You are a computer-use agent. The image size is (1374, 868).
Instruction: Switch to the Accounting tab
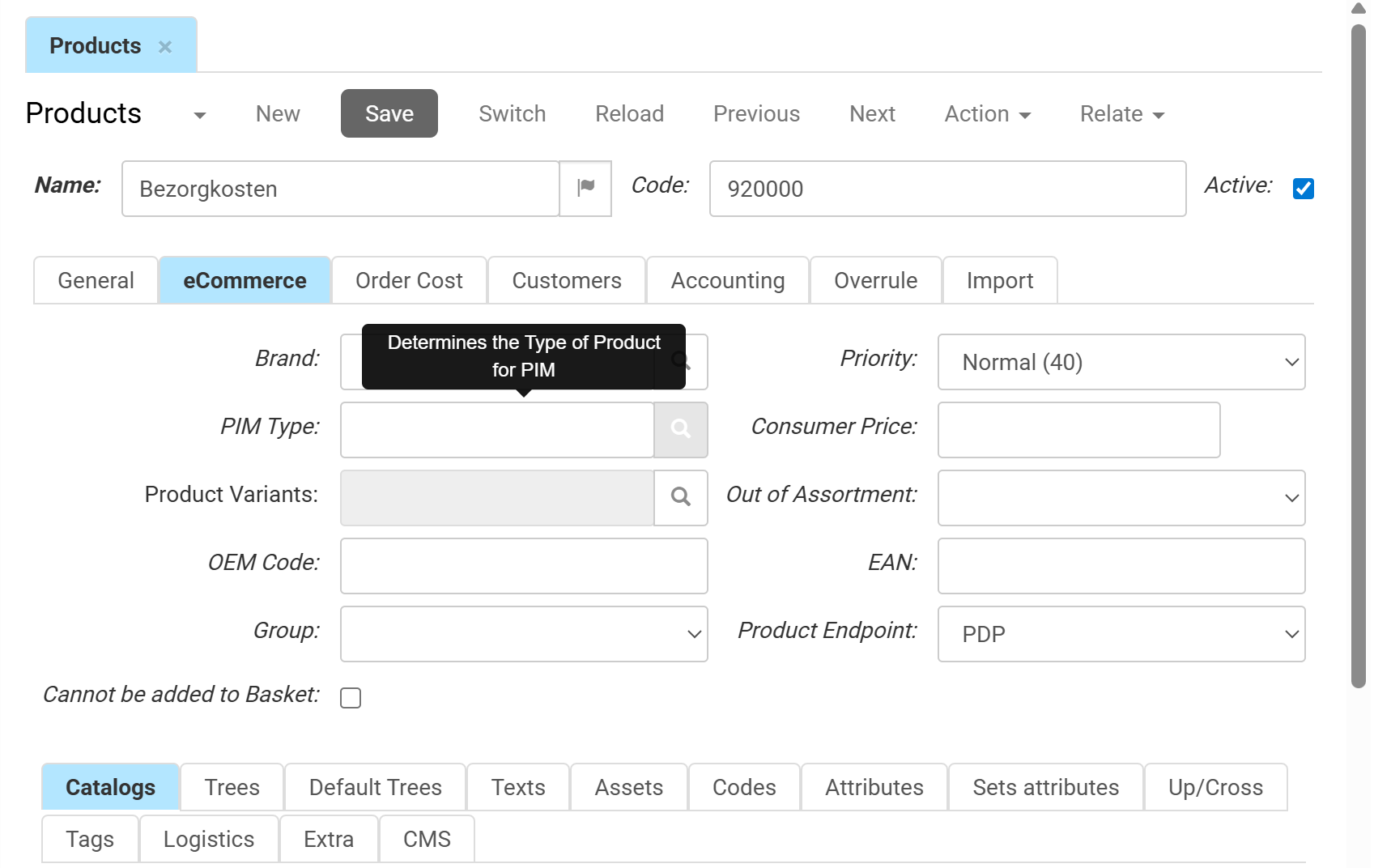click(x=726, y=280)
